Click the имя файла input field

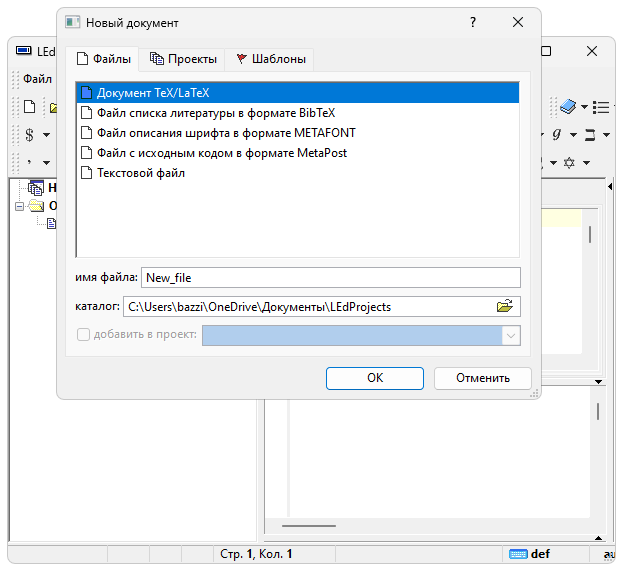click(x=331, y=278)
